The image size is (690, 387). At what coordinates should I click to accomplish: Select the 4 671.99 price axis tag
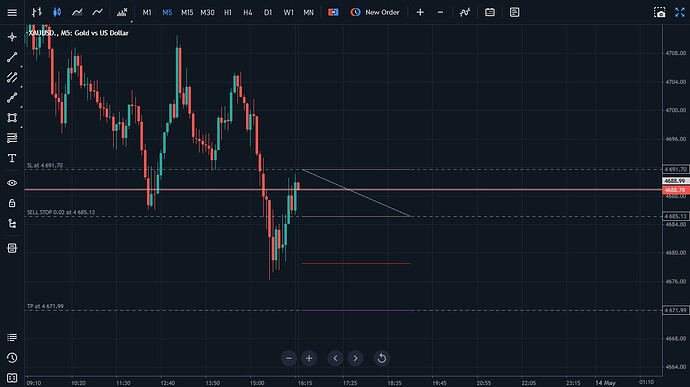675,310
